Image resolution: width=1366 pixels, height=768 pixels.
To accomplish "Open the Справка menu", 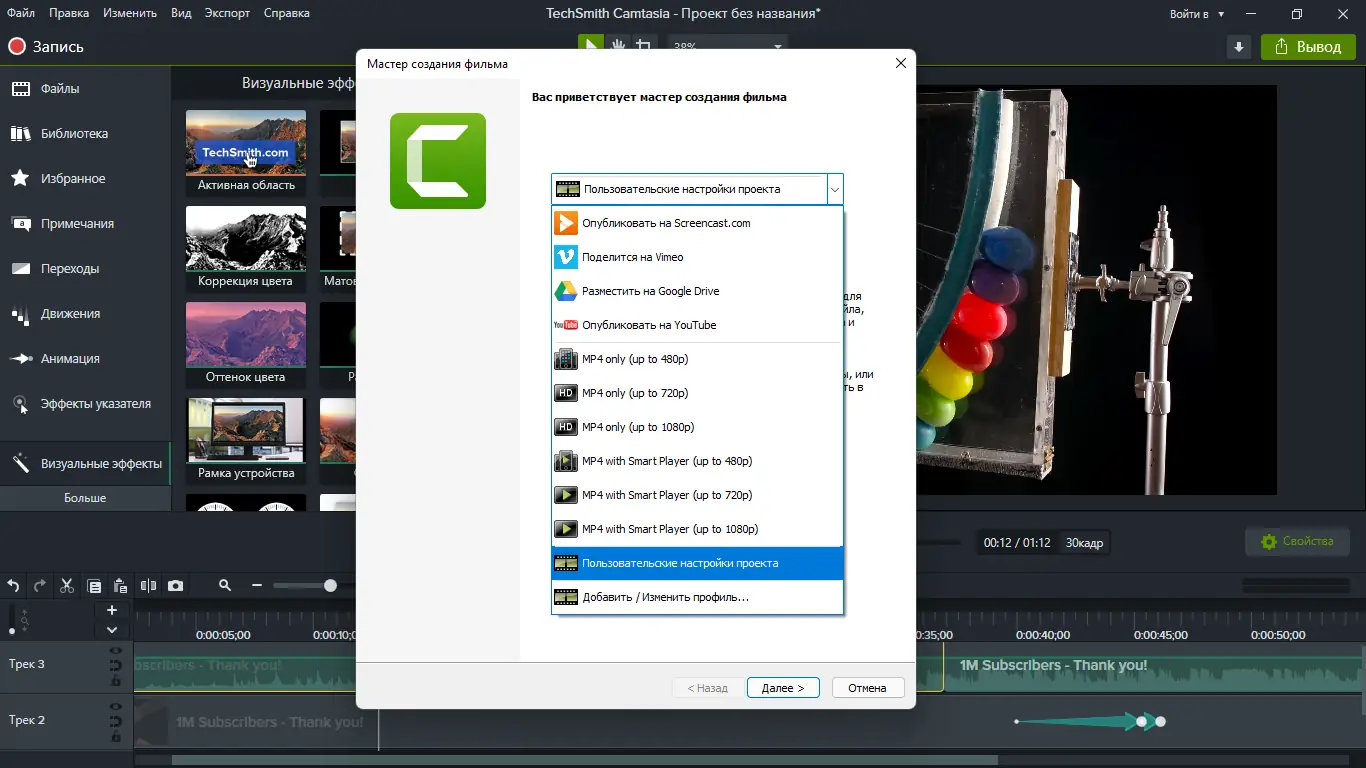I will (286, 13).
